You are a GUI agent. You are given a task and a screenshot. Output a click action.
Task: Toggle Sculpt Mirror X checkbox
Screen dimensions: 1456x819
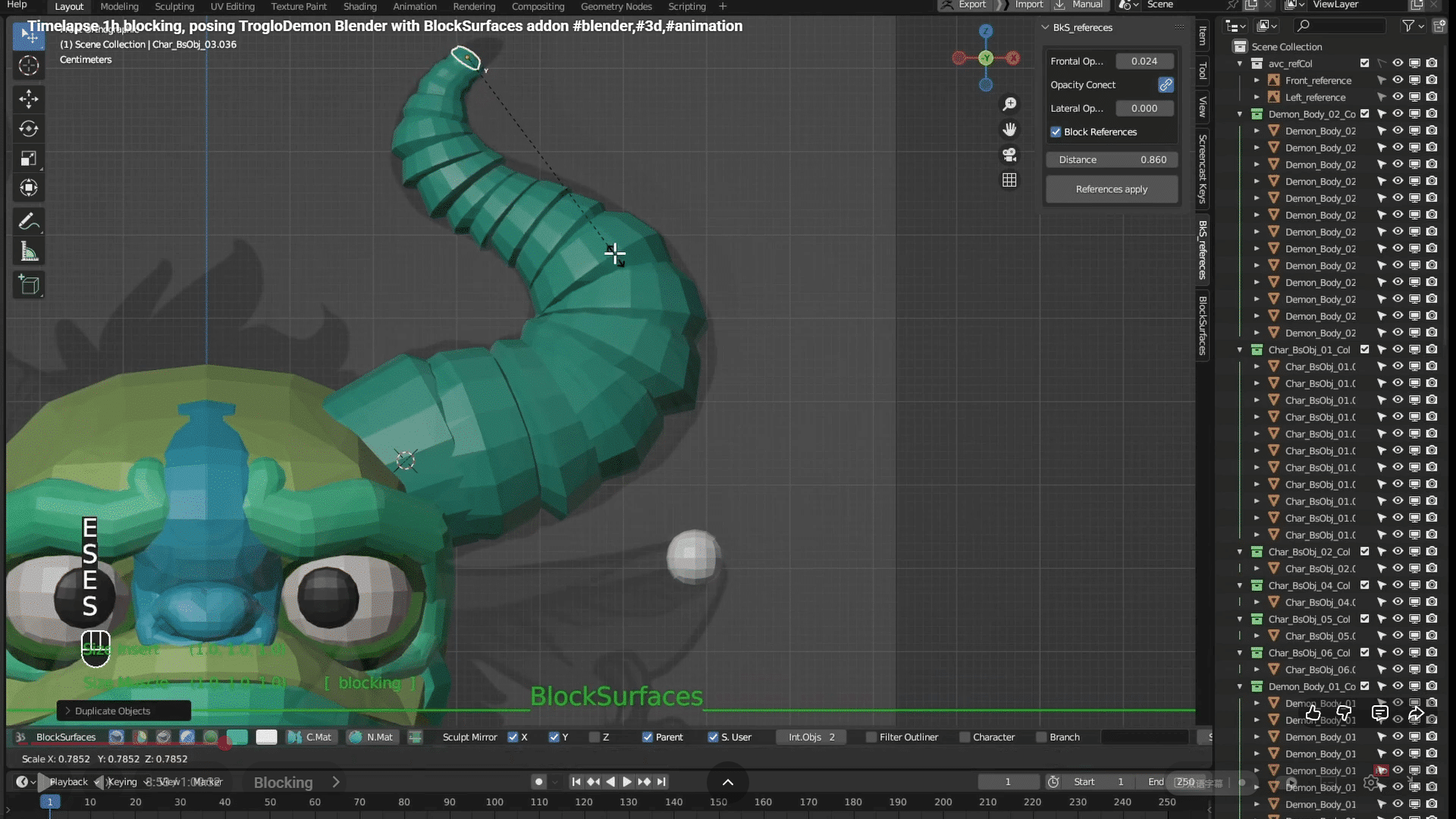(x=513, y=737)
